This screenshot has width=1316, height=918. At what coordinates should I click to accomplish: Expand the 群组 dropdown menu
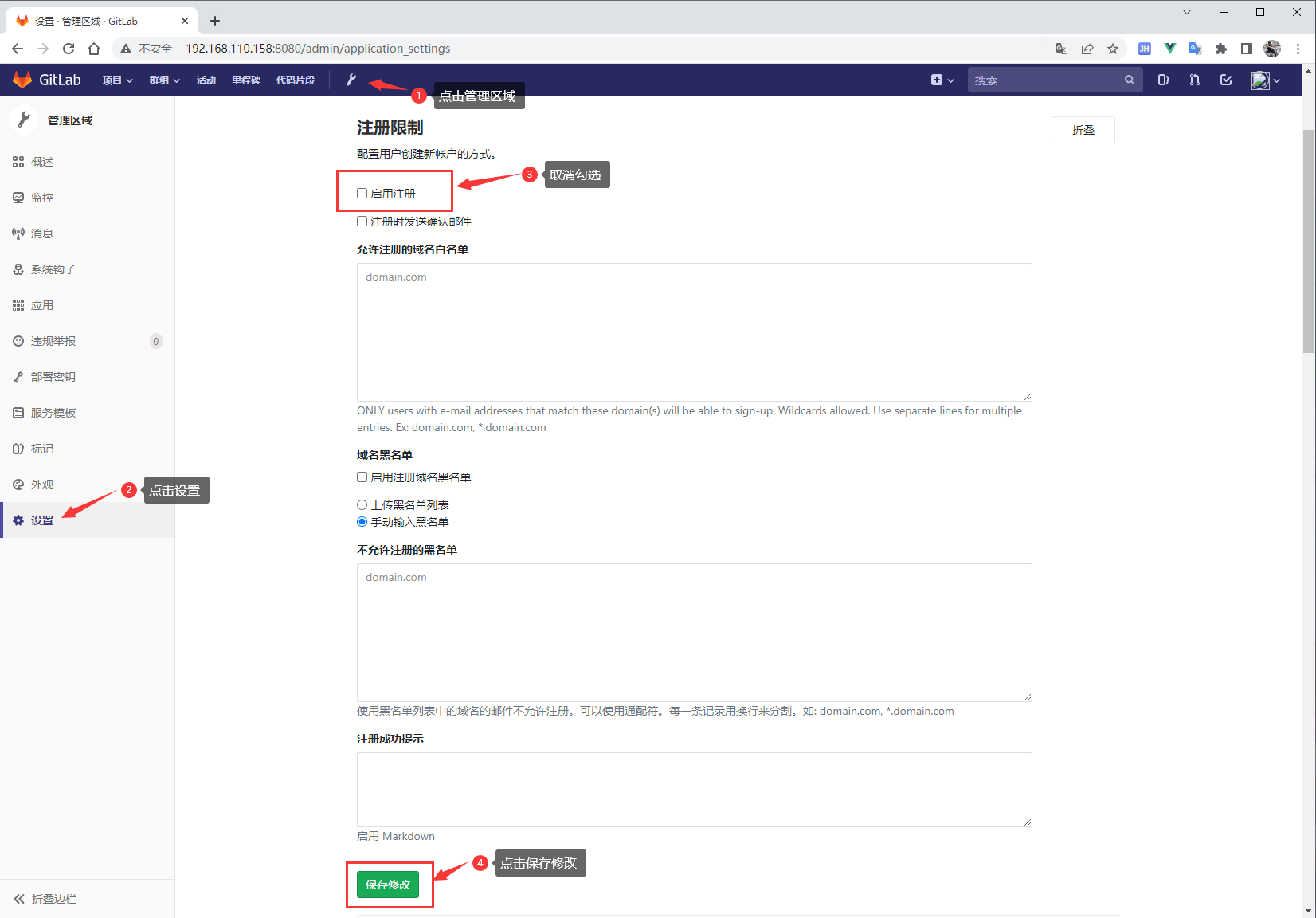[x=164, y=80]
